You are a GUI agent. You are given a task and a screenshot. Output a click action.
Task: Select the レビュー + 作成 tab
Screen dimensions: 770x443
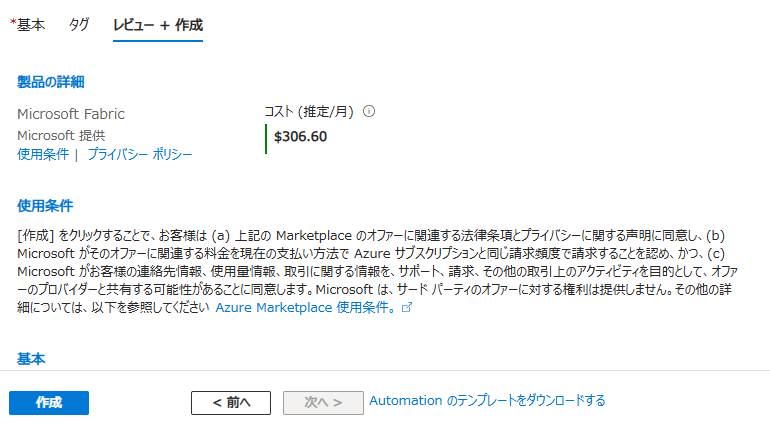(158, 25)
